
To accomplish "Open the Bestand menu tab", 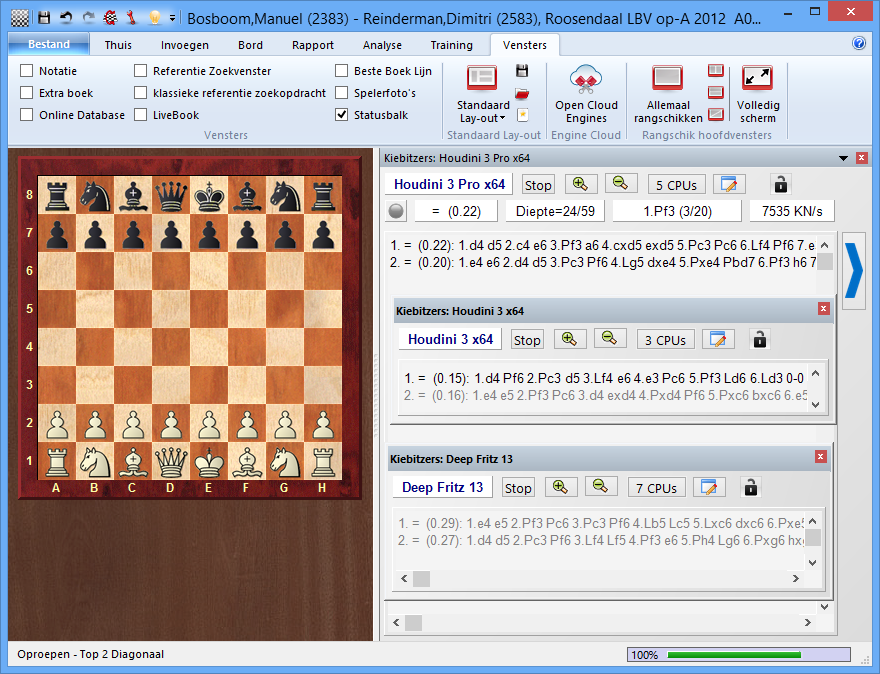I will [x=49, y=44].
